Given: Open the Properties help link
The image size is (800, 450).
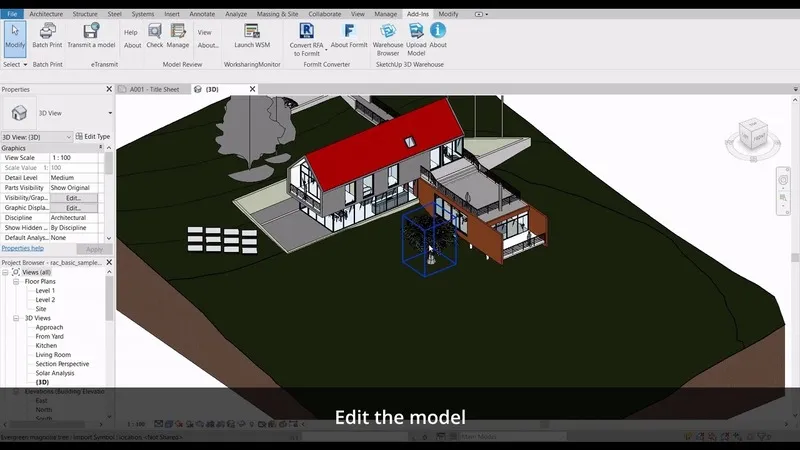Looking at the screenshot, I should (x=22, y=248).
